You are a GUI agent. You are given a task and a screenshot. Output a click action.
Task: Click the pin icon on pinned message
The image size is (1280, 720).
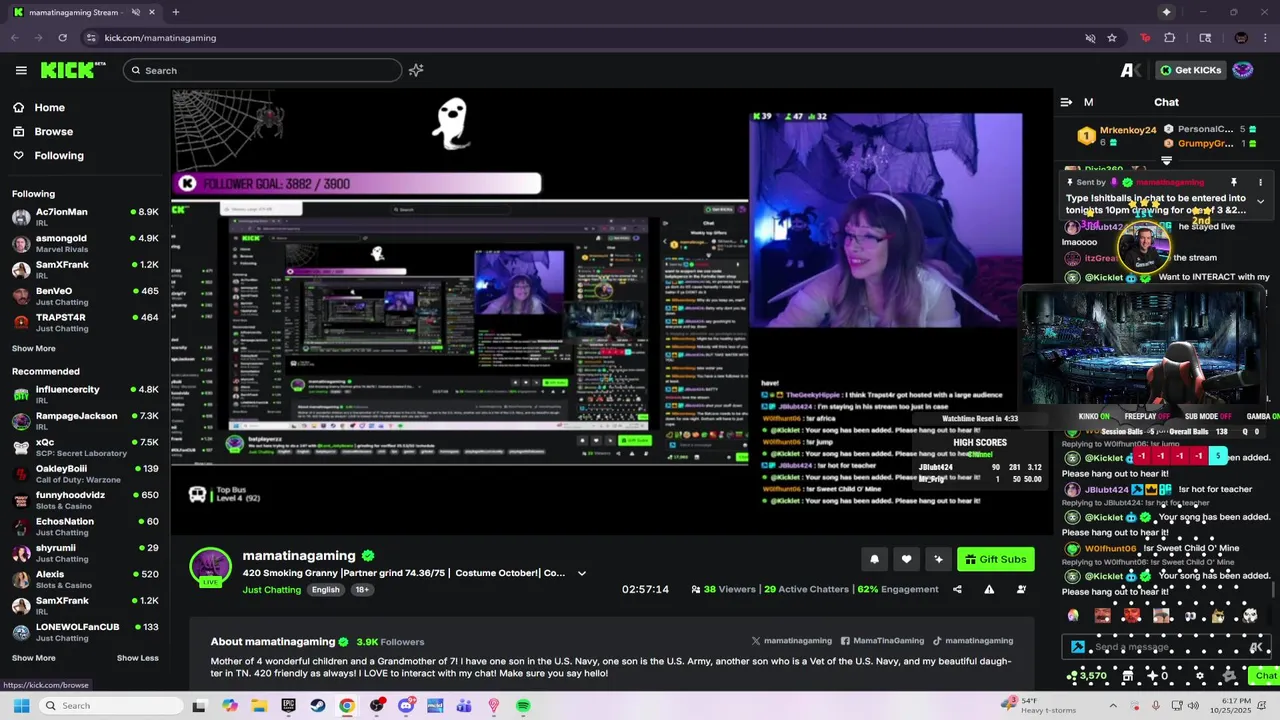pos(1234,183)
